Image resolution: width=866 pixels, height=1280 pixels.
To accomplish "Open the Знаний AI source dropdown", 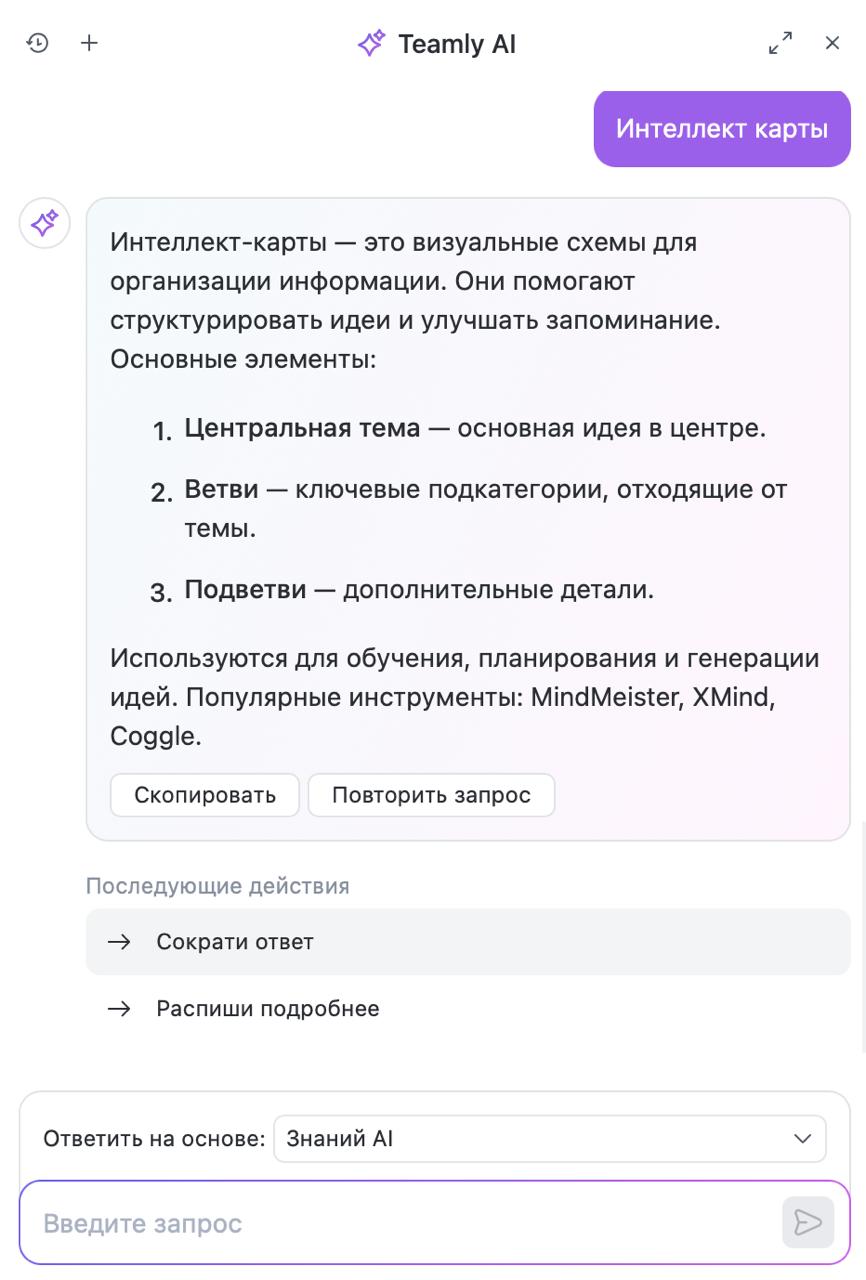I will (550, 1138).
